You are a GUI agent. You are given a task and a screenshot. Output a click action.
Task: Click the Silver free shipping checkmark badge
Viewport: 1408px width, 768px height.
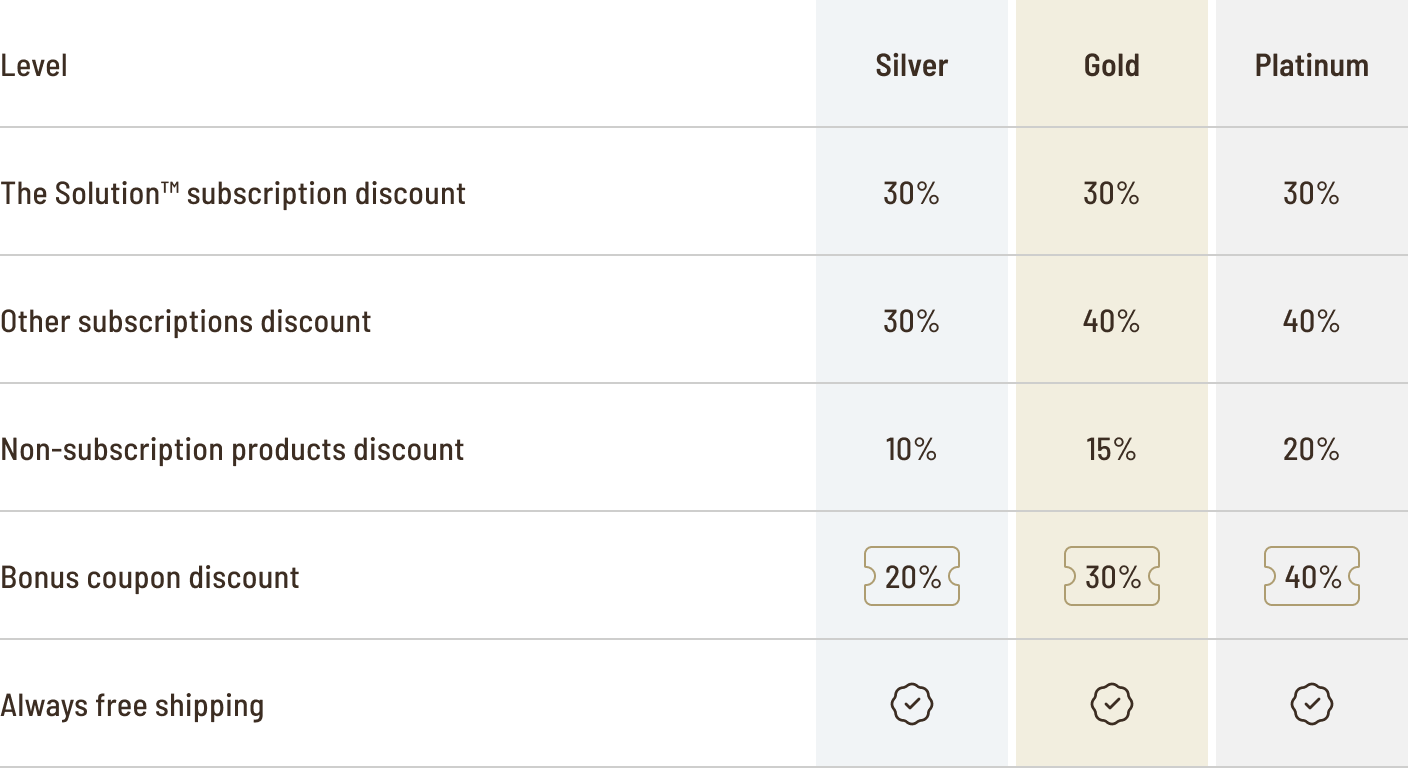tap(911, 704)
